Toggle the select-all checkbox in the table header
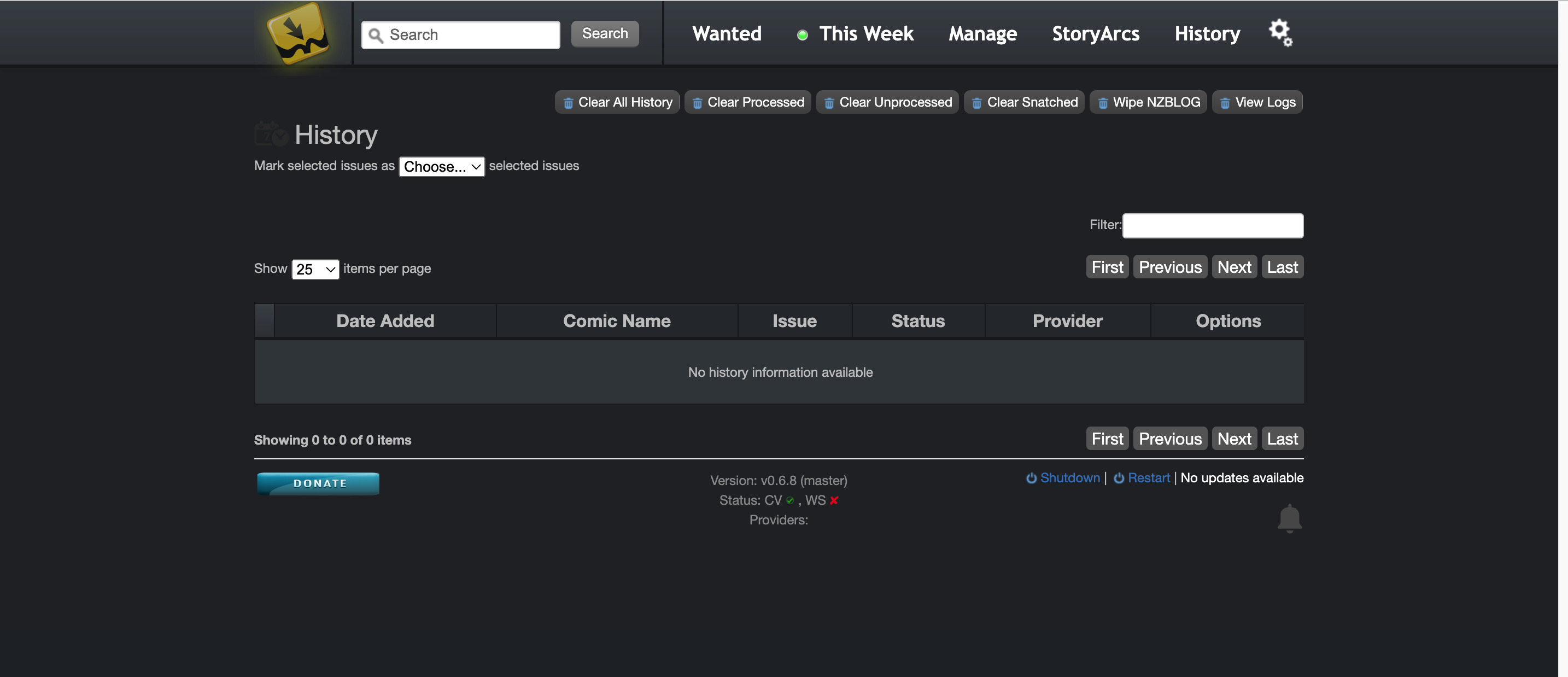This screenshot has height=677, width=1568. pyautogui.click(x=264, y=321)
